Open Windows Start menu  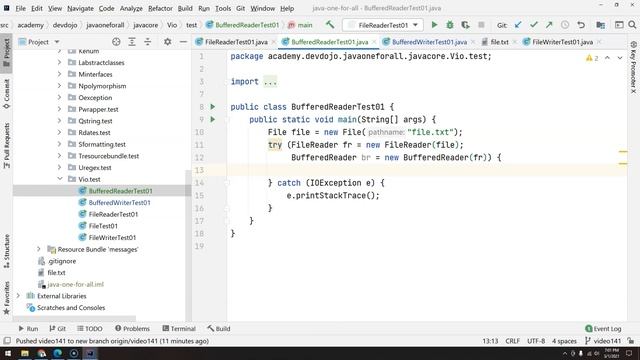tap(8, 353)
